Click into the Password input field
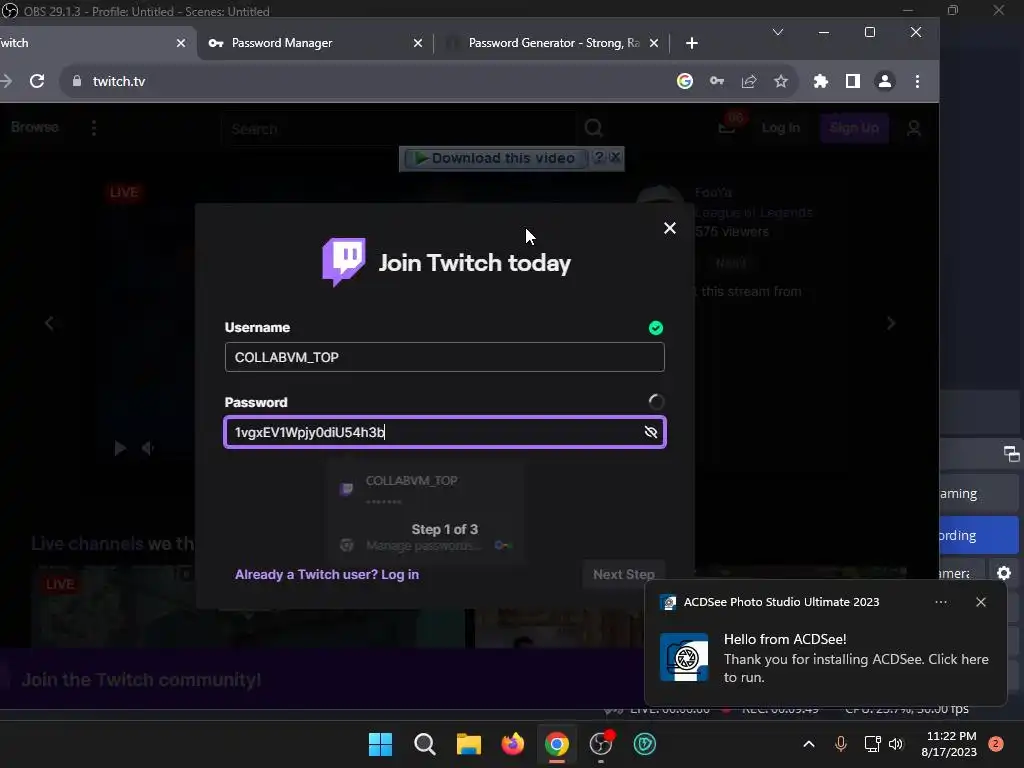The height and width of the screenshot is (768, 1024). 444,432
